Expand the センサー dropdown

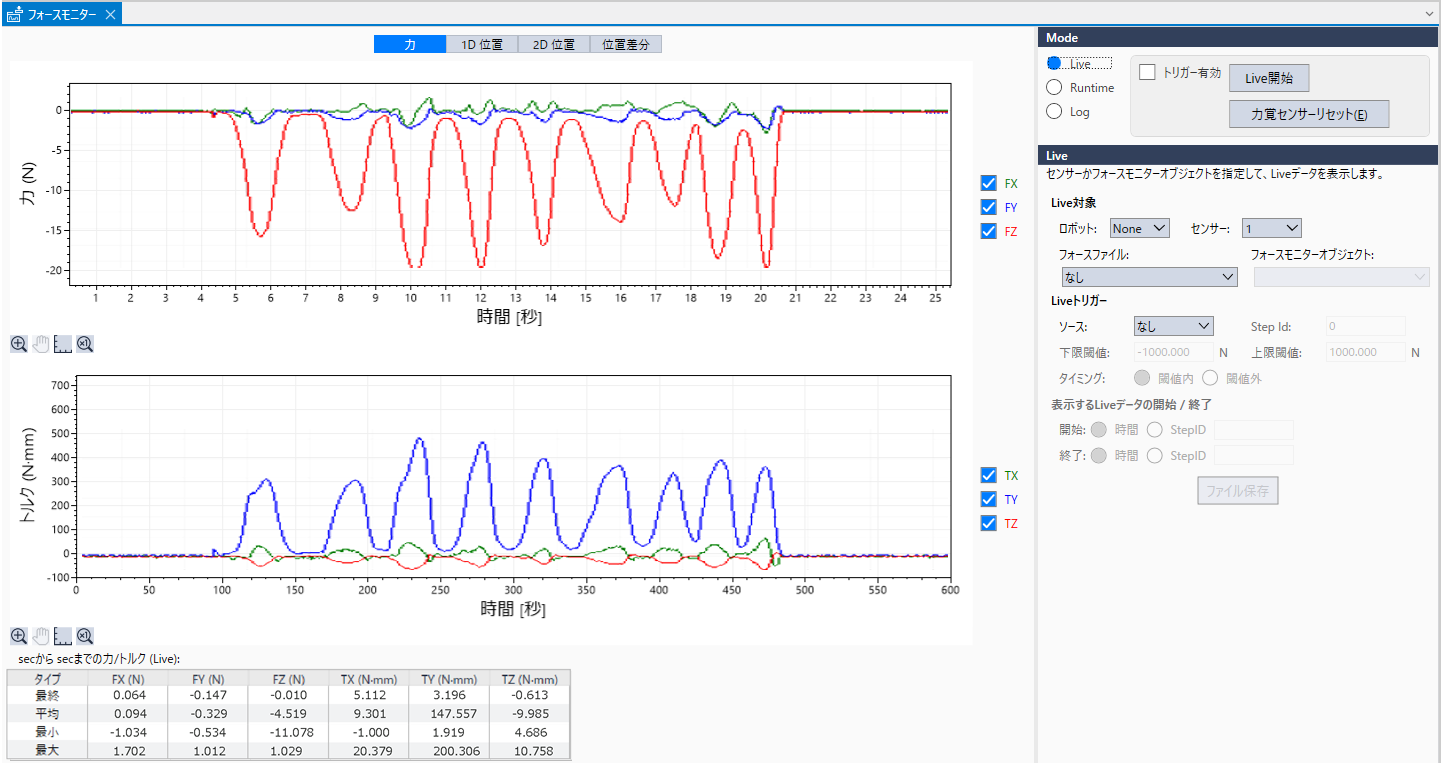coord(1271,228)
